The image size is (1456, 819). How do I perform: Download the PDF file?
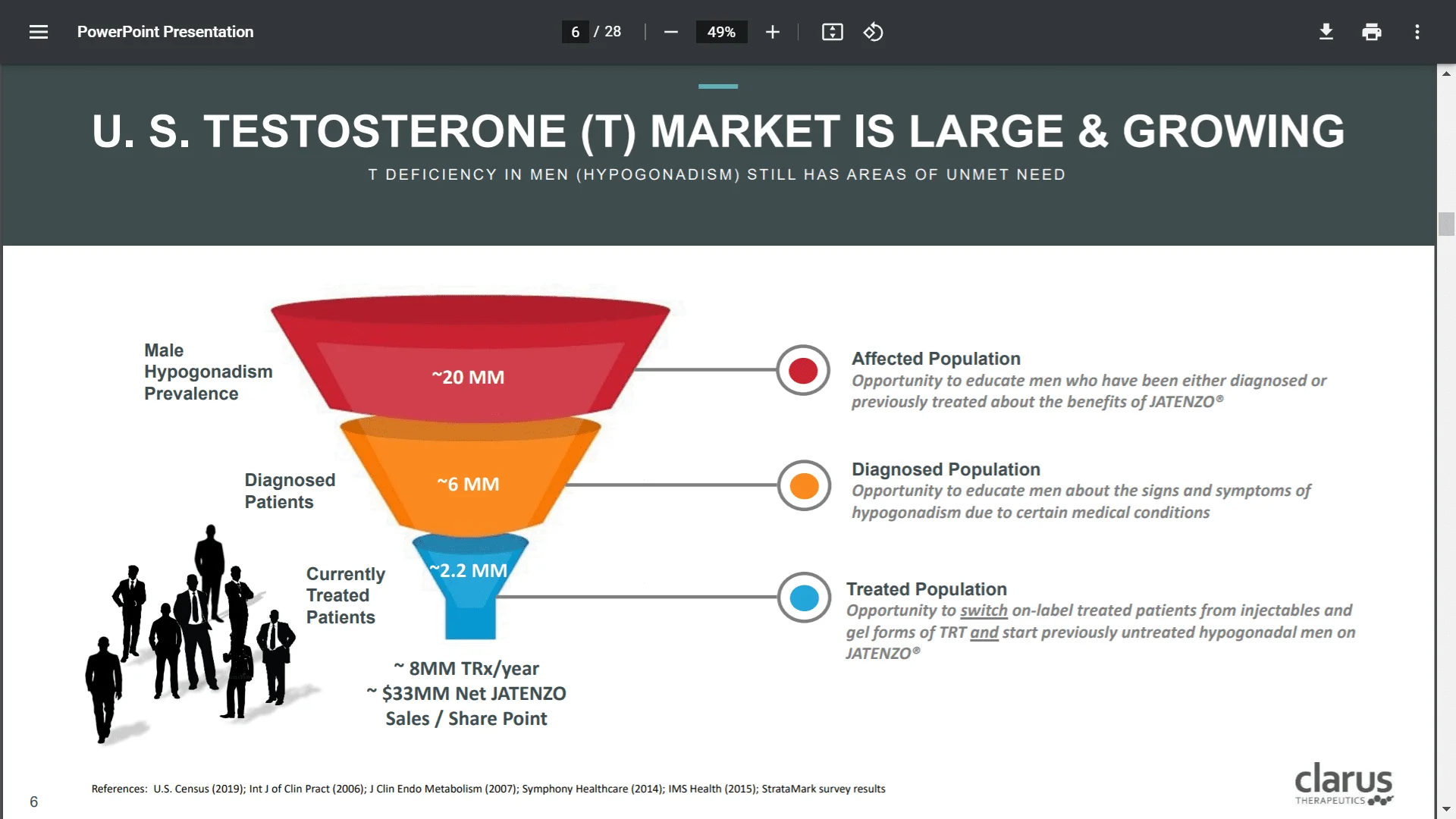[x=1326, y=32]
